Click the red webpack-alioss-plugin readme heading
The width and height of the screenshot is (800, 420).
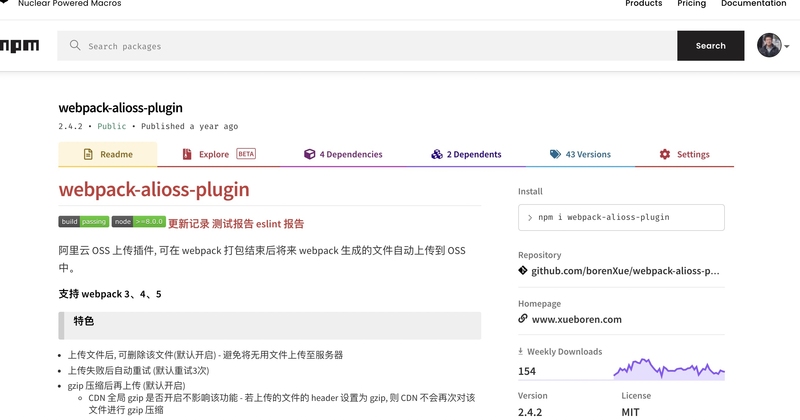pyautogui.click(x=154, y=189)
